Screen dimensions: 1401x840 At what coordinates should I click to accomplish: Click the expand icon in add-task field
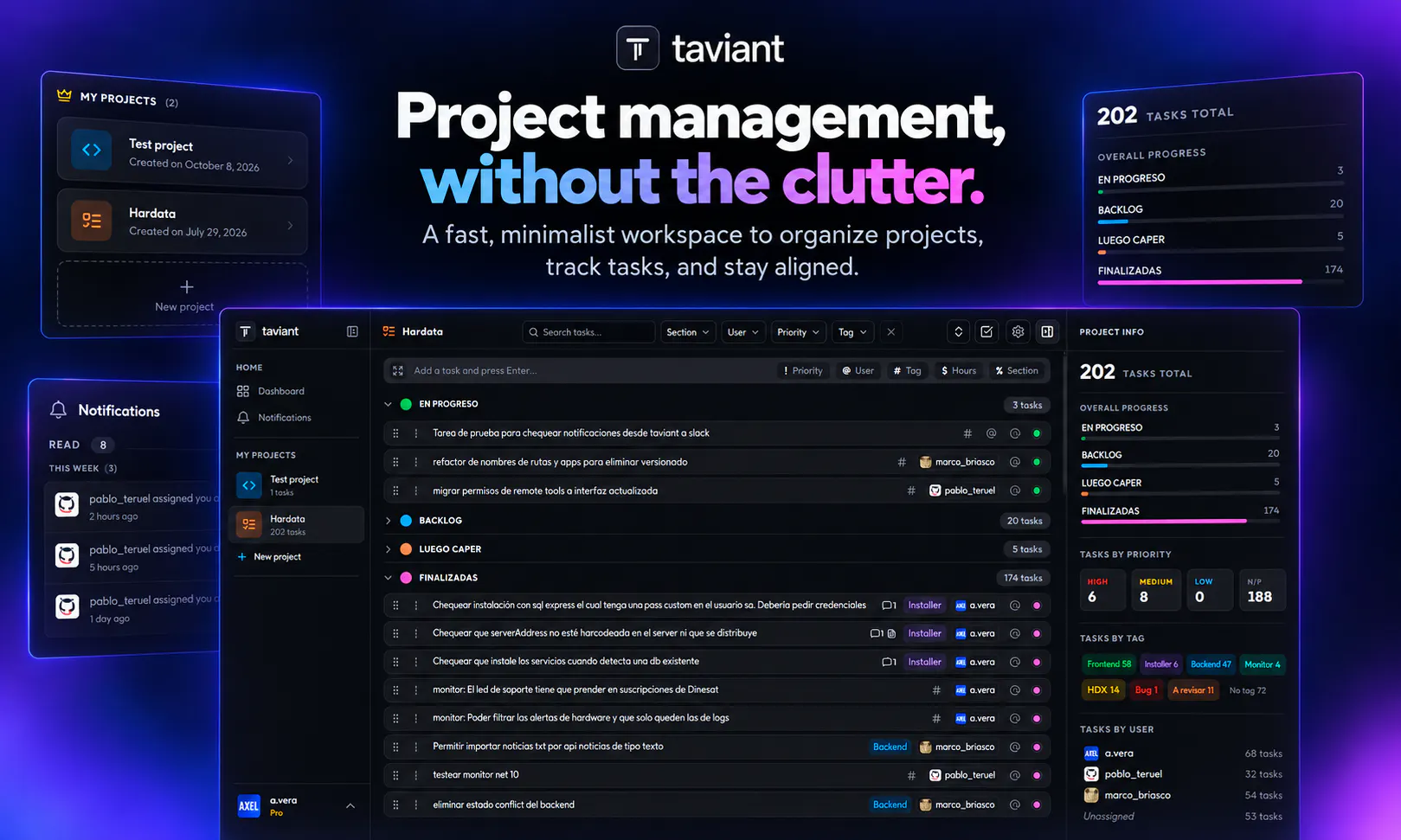pyautogui.click(x=398, y=370)
